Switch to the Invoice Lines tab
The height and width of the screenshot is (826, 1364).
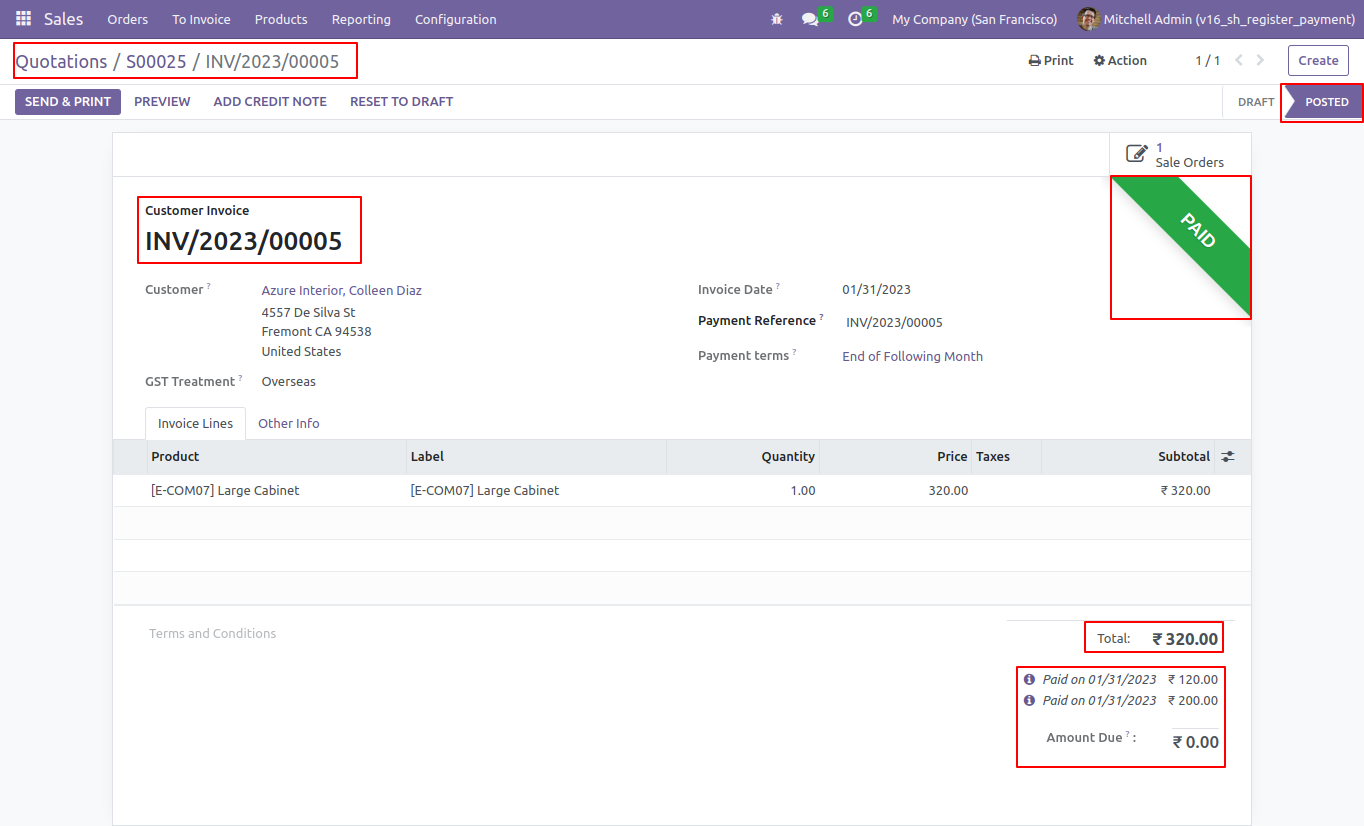(195, 423)
